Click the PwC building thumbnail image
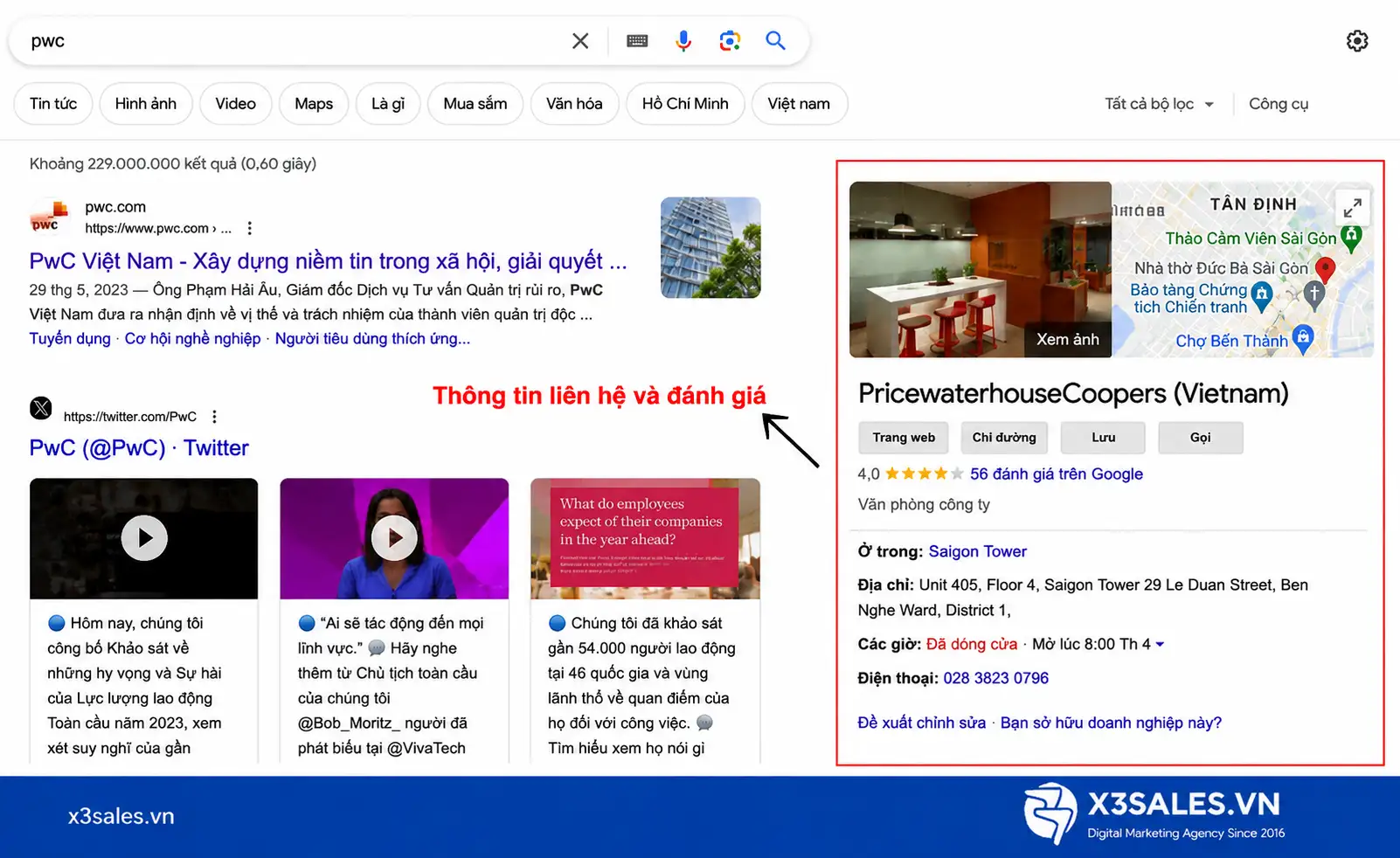Viewport: 1400px width, 858px height. [x=710, y=247]
